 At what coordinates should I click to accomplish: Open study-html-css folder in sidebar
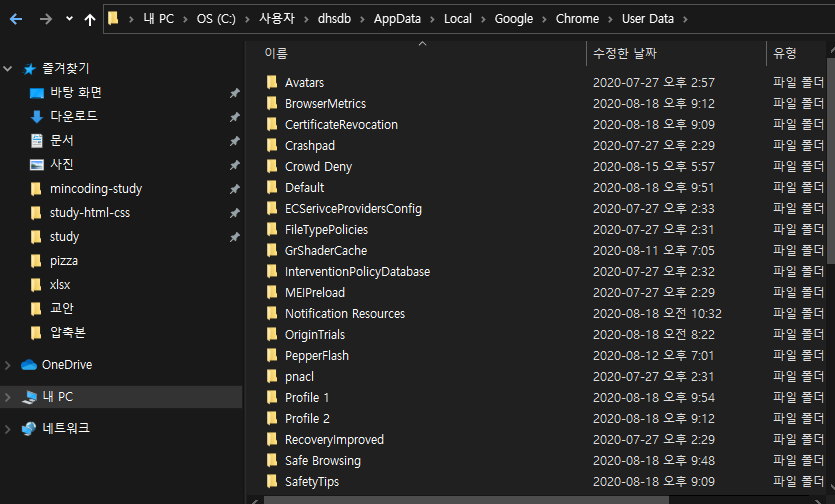click(89, 213)
